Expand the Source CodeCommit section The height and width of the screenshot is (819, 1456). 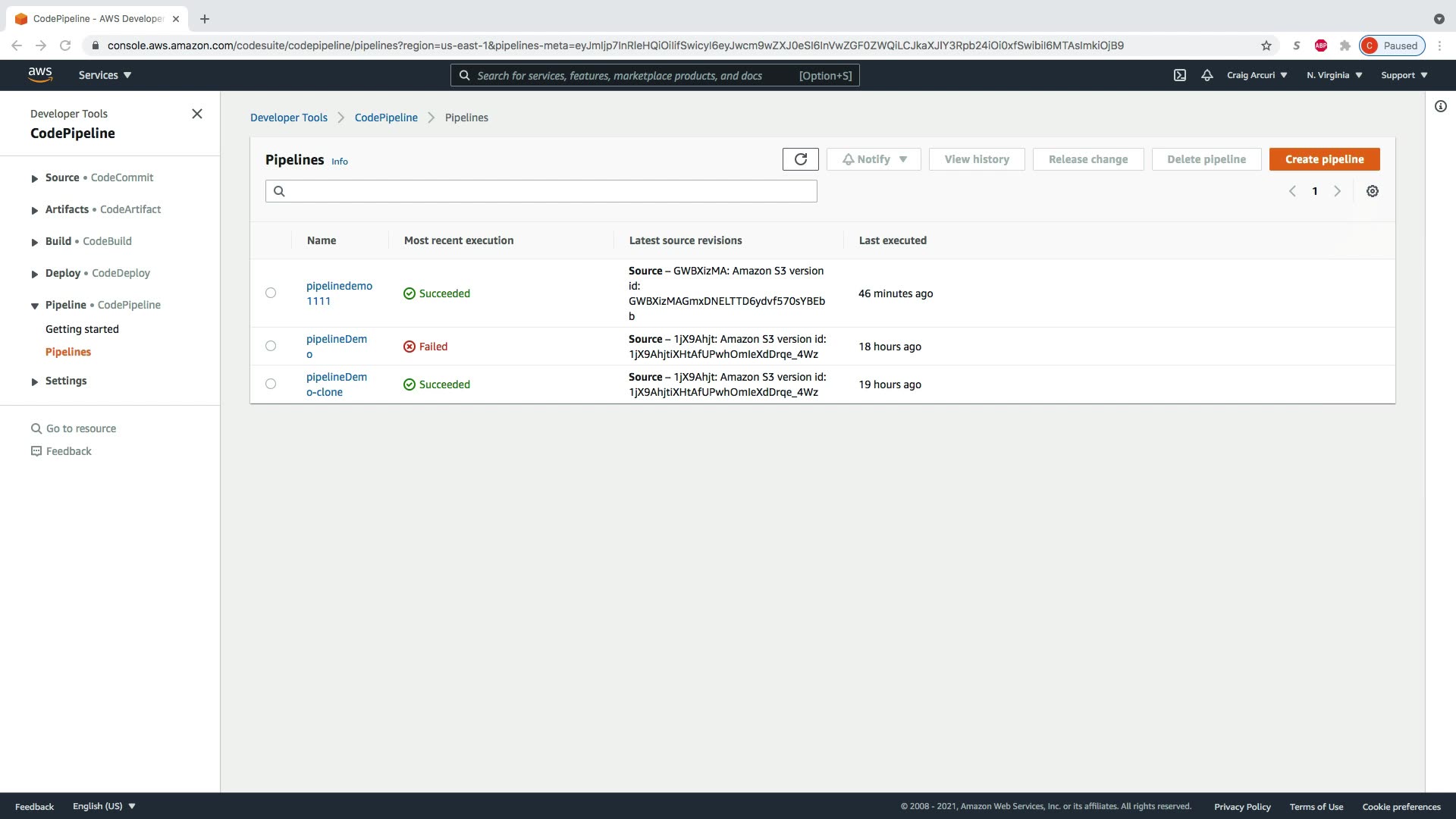click(35, 178)
